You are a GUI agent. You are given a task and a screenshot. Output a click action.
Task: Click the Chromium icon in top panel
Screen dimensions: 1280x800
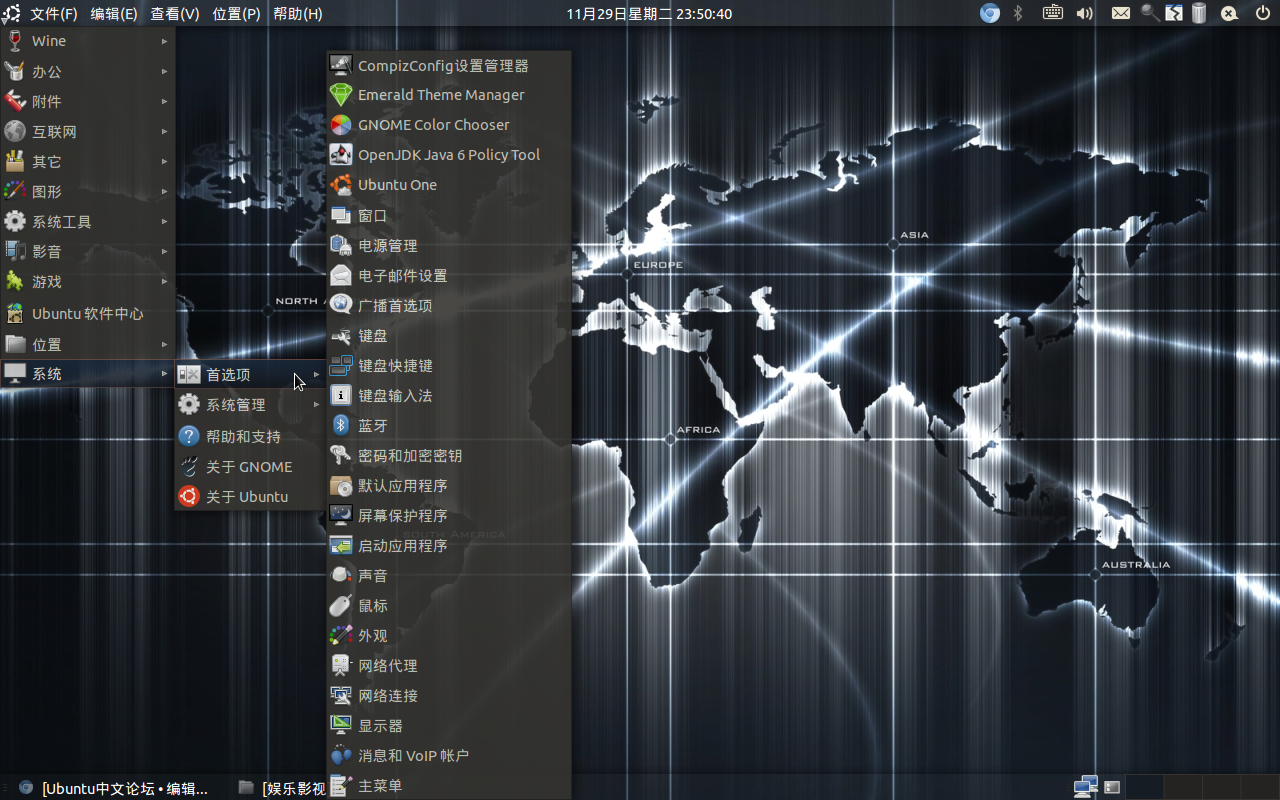click(990, 13)
